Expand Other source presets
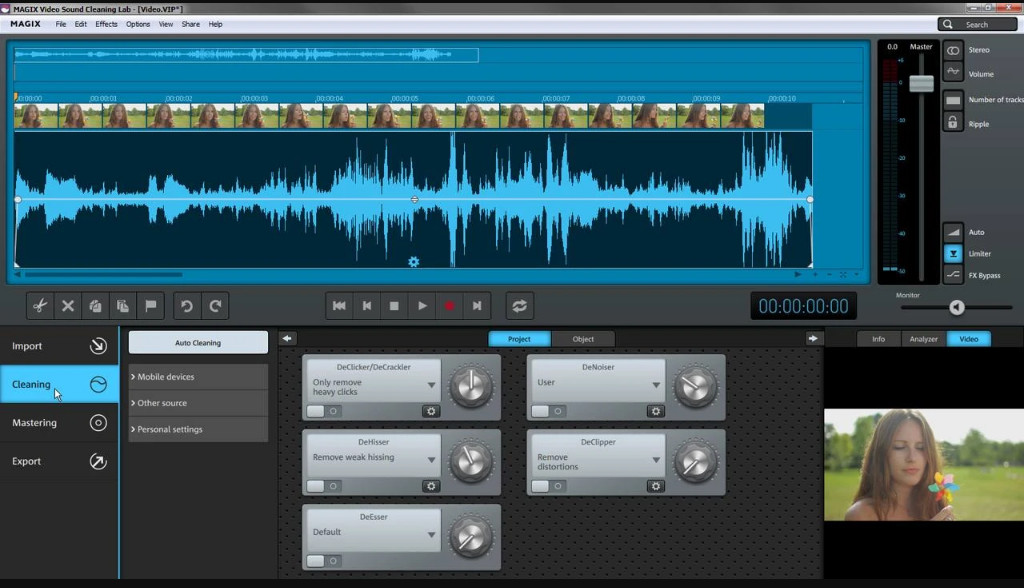1024x588 pixels. (x=198, y=403)
